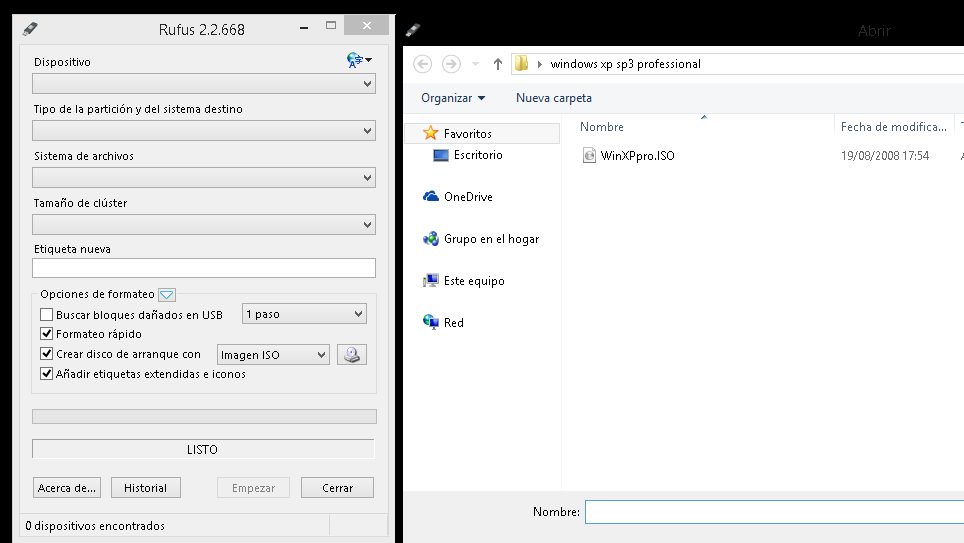Click the Este equipo computer icon

coord(430,280)
